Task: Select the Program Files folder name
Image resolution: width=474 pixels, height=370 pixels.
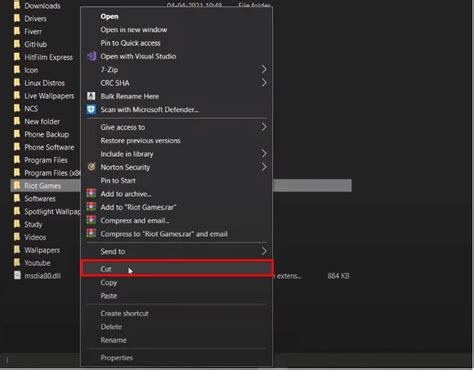Action: pyautogui.click(x=46, y=160)
